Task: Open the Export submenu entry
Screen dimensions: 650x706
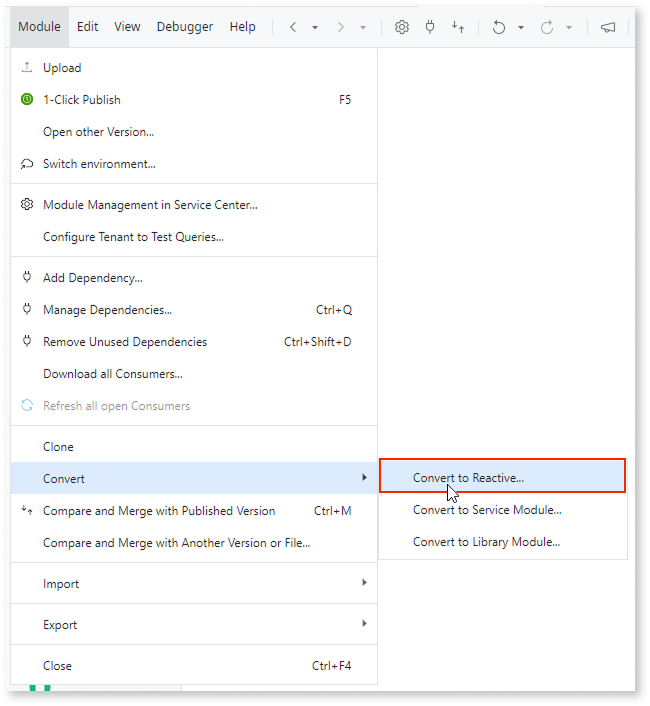Action: [x=194, y=625]
